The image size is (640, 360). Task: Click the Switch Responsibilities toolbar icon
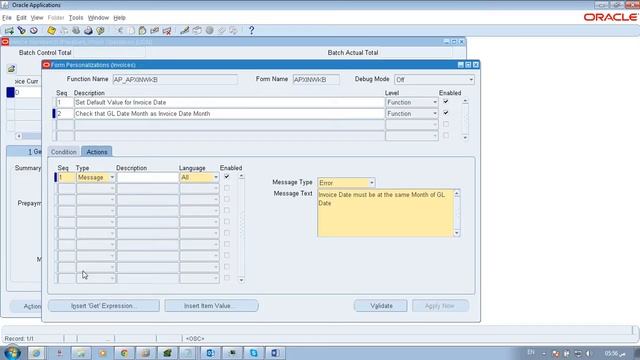[x=76, y=31]
